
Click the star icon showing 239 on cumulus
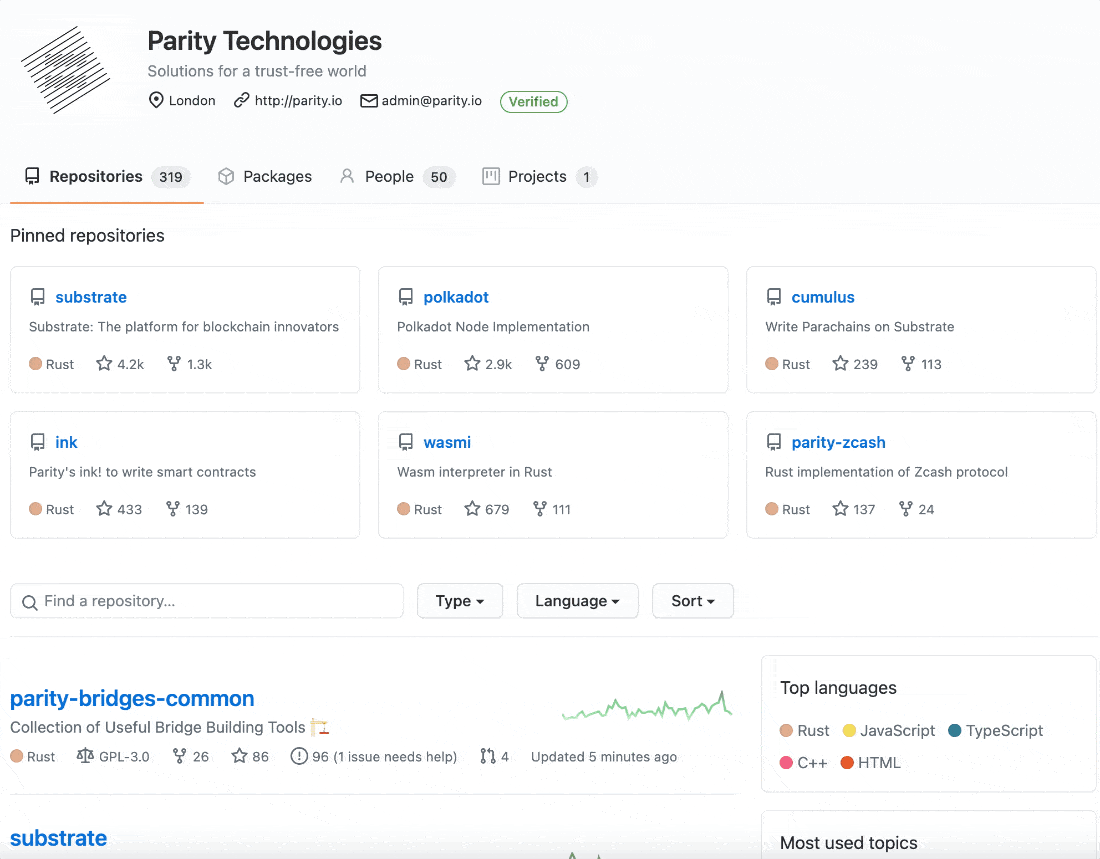pyautogui.click(x=840, y=364)
